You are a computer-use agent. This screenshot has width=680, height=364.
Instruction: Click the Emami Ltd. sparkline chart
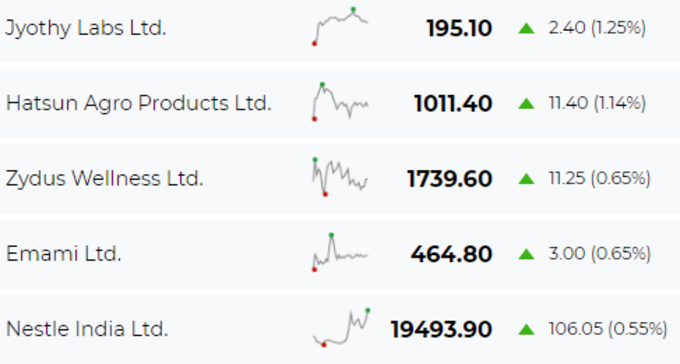point(340,252)
